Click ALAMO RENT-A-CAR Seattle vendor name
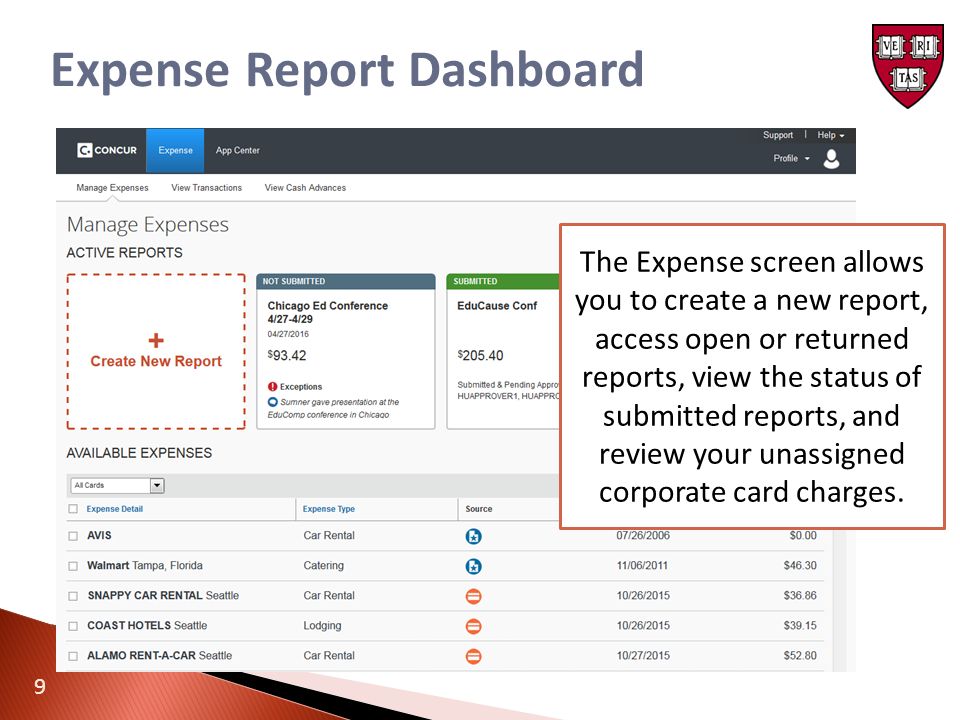 coord(159,655)
